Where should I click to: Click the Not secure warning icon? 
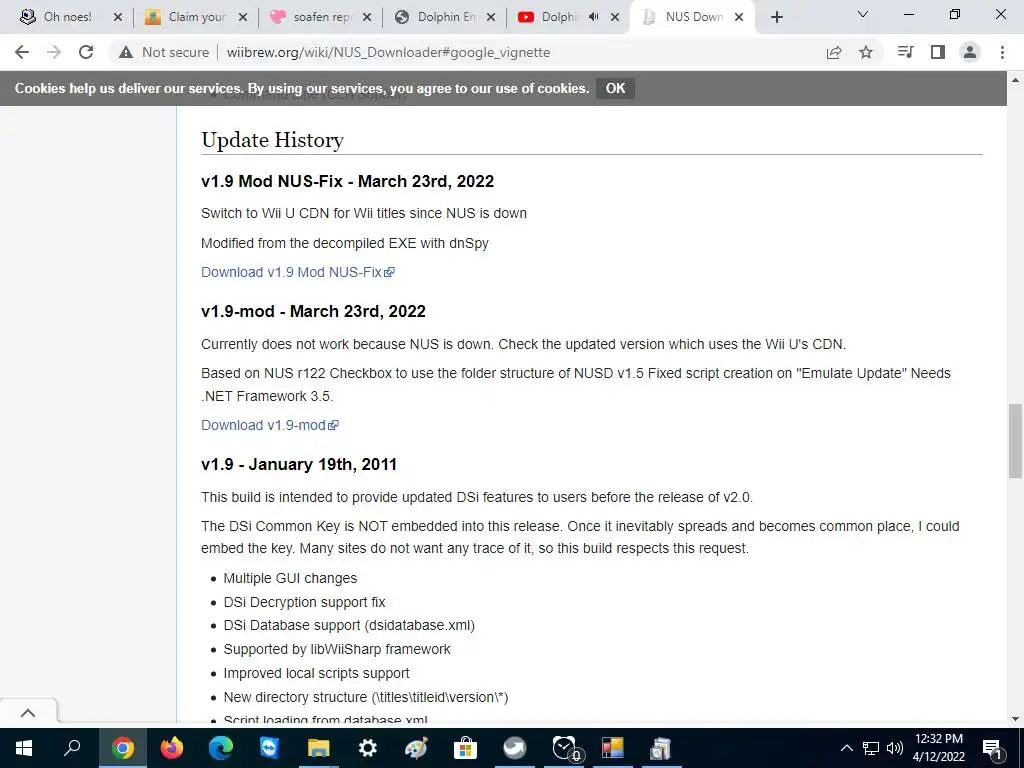click(x=126, y=52)
